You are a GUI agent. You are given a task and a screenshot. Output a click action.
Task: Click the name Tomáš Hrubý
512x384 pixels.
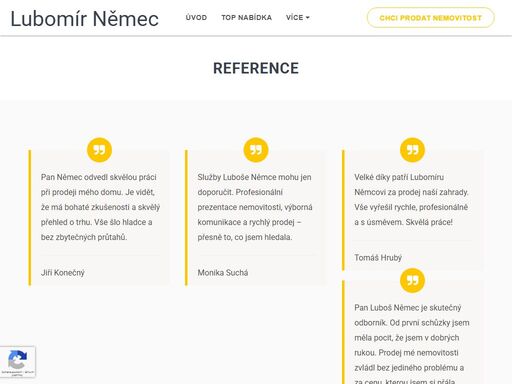[x=378, y=258]
